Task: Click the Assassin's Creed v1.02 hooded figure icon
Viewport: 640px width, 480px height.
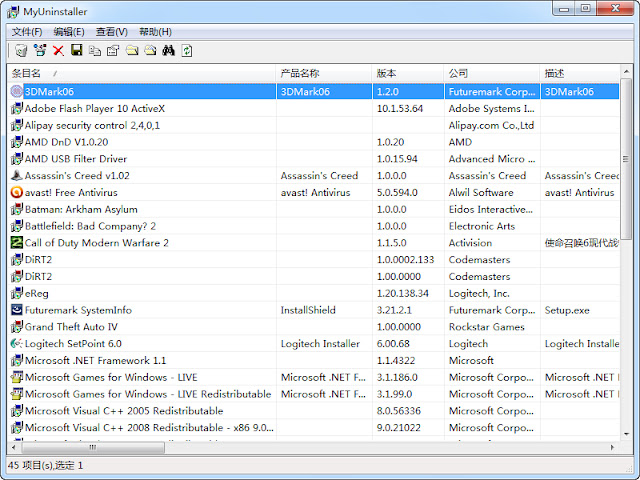Action: [17, 176]
